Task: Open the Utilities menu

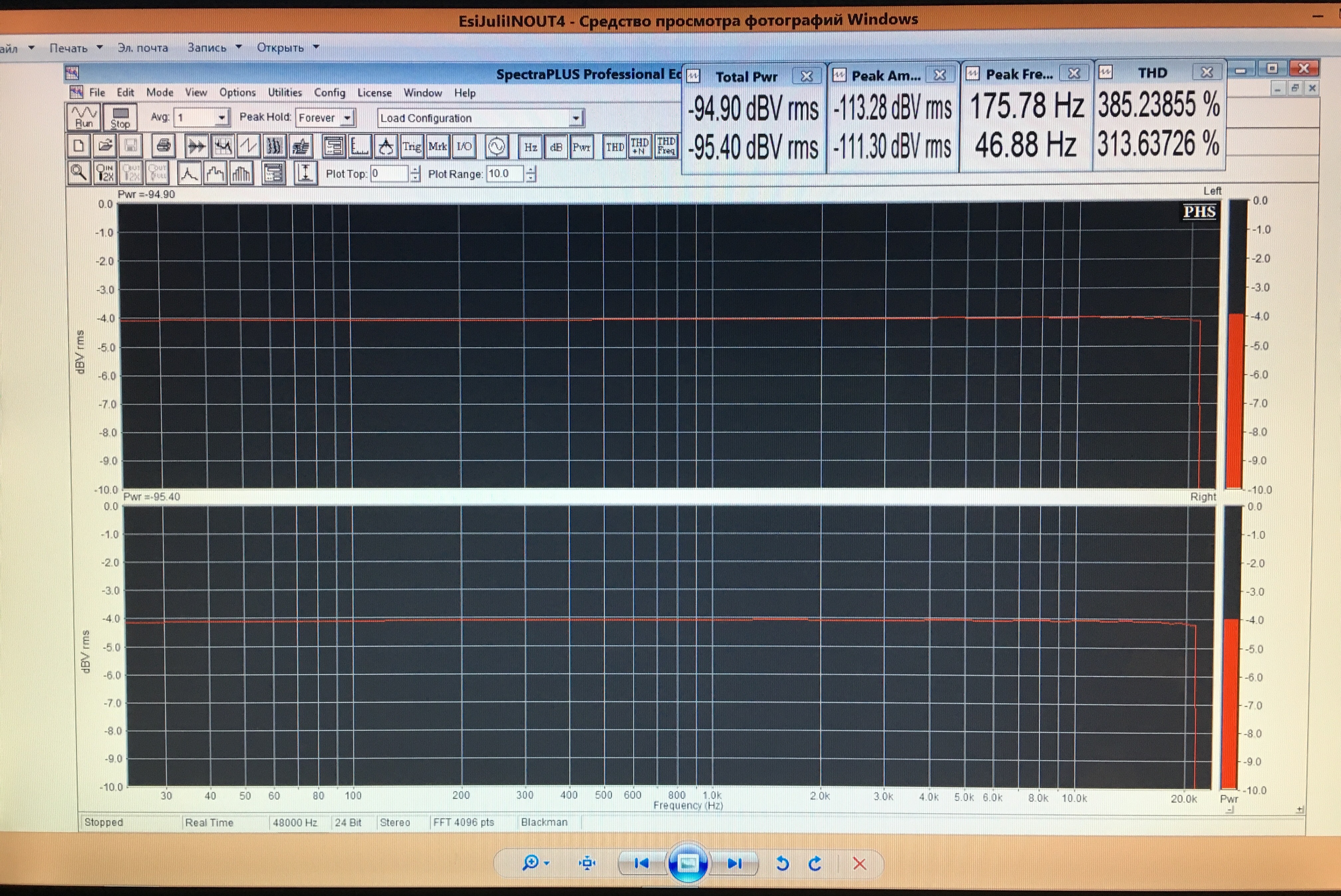Action: tap(285, 92)
